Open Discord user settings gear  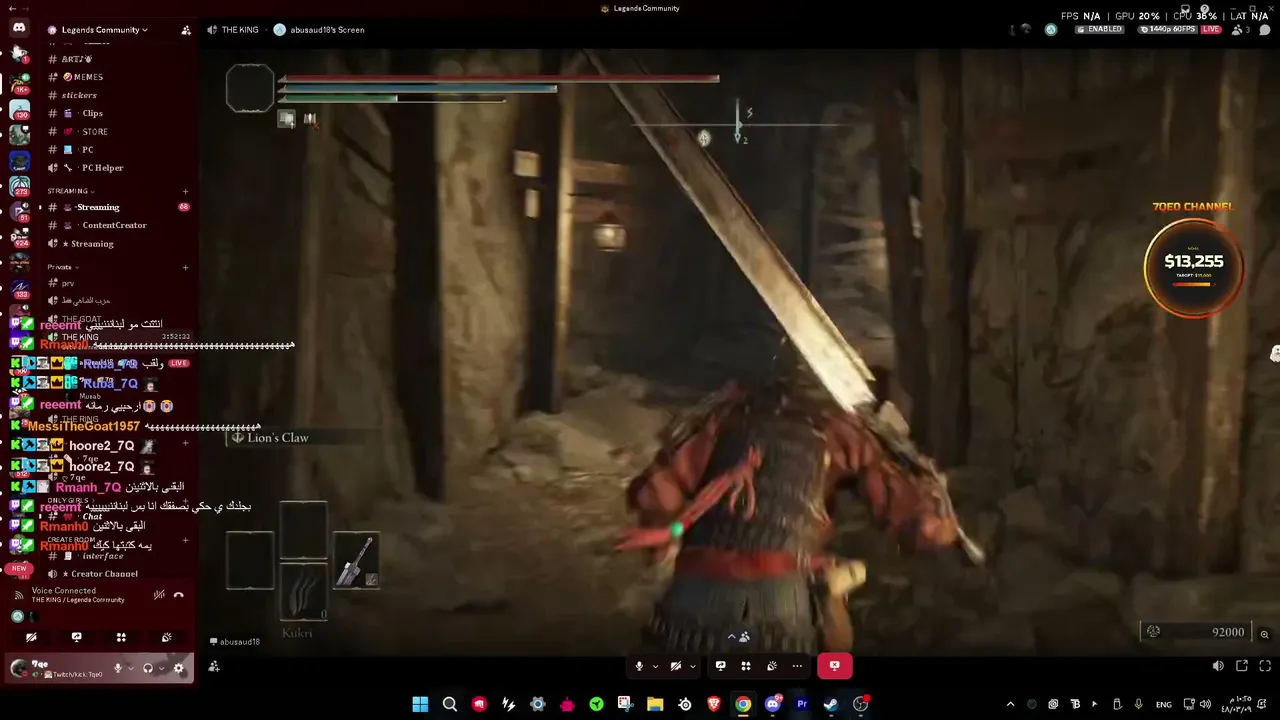tap(179, 668)
